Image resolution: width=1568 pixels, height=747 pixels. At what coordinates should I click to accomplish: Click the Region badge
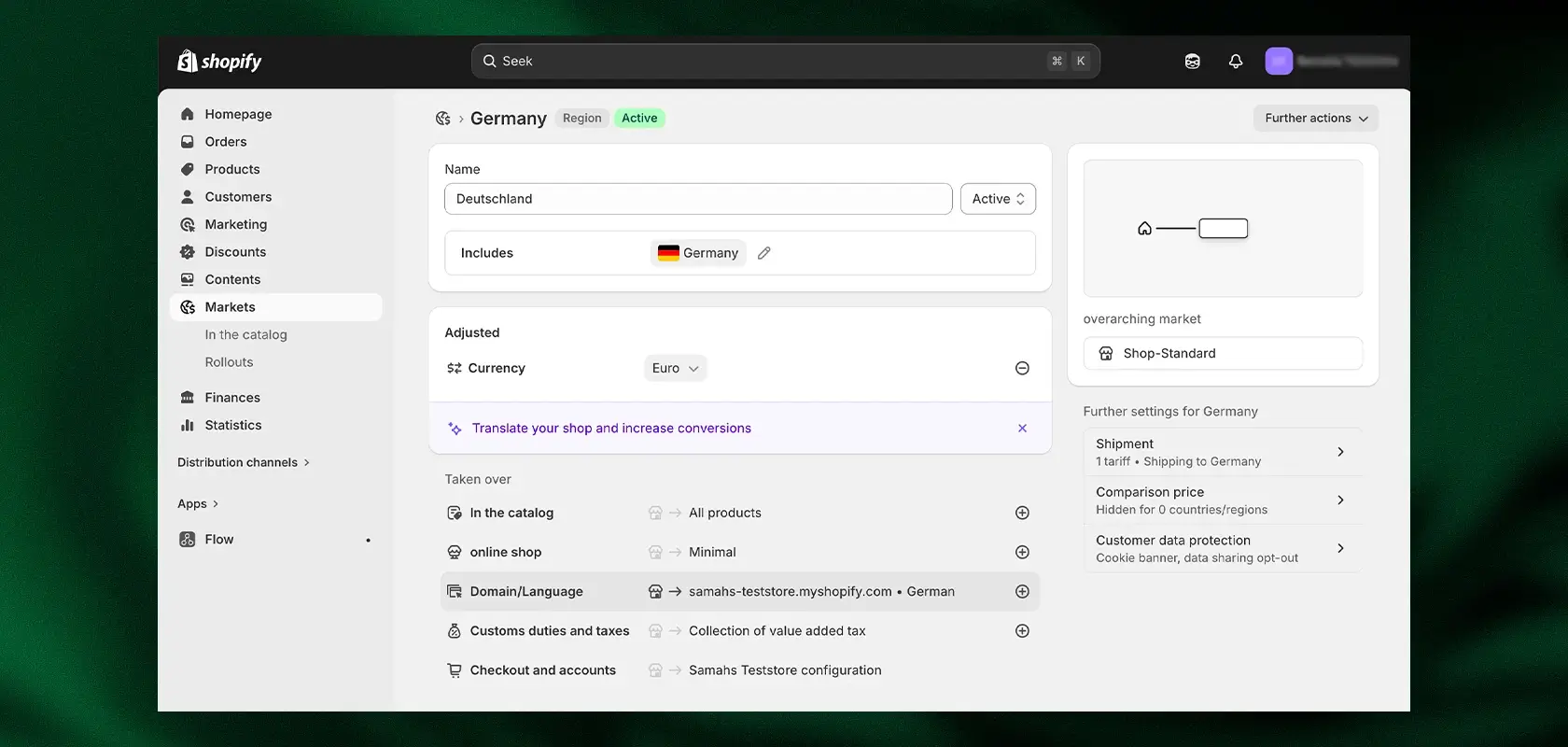tap(582, 118)
